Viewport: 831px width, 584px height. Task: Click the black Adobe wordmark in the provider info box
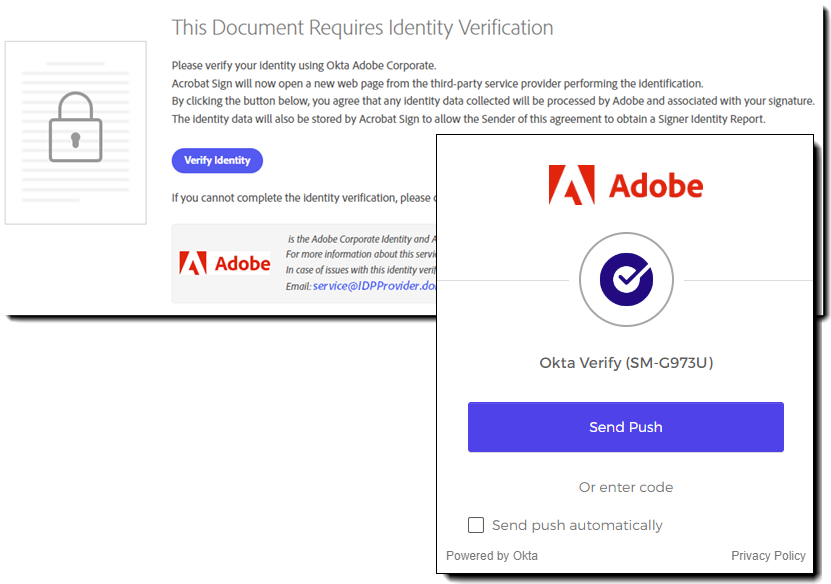[x=242, y=263]
